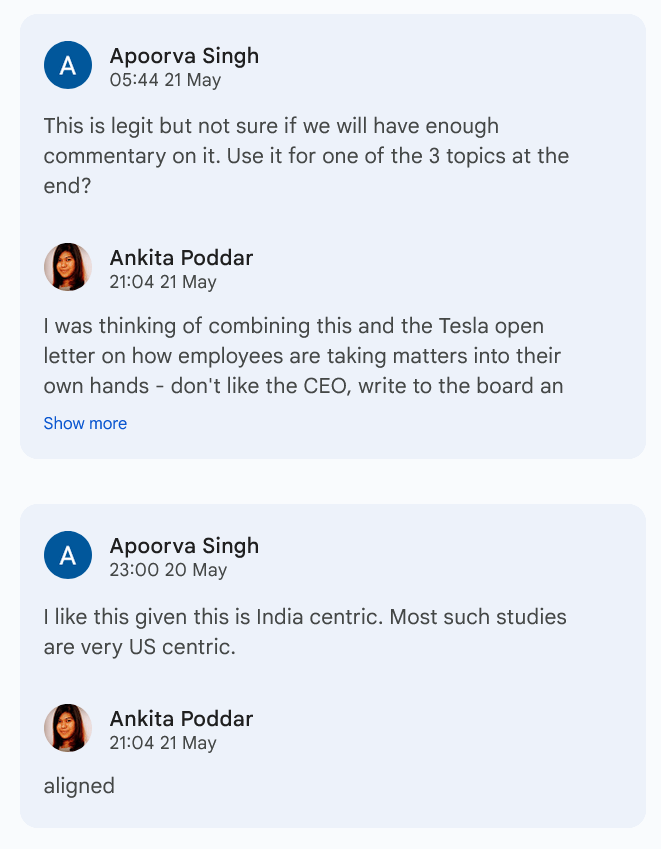Click Apoorva Singh's avatar on the 23:00 comment
The height and width of the screenshot is (849, 661).
coord(68,555)
